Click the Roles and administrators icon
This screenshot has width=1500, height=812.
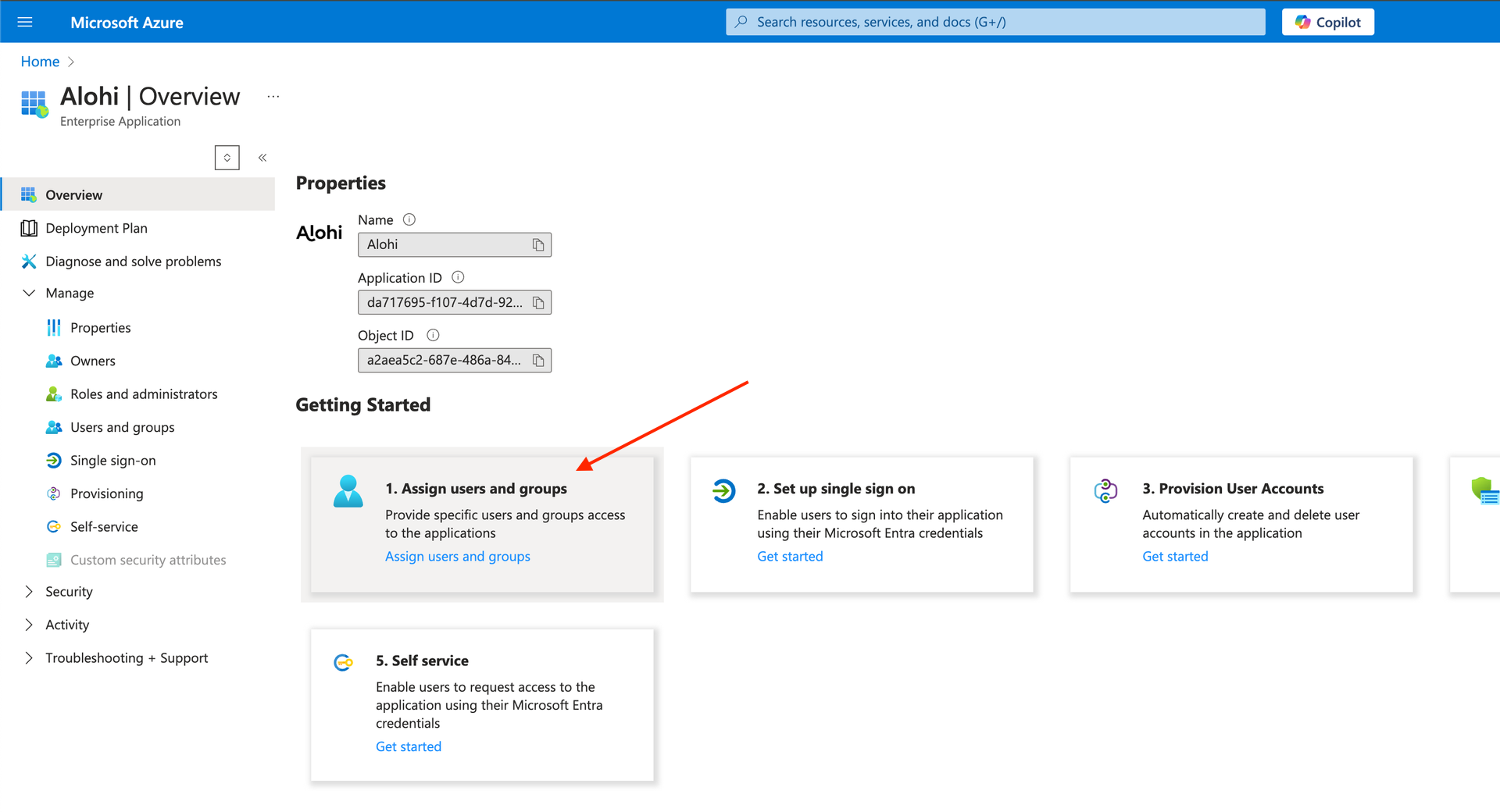(54, 394)
